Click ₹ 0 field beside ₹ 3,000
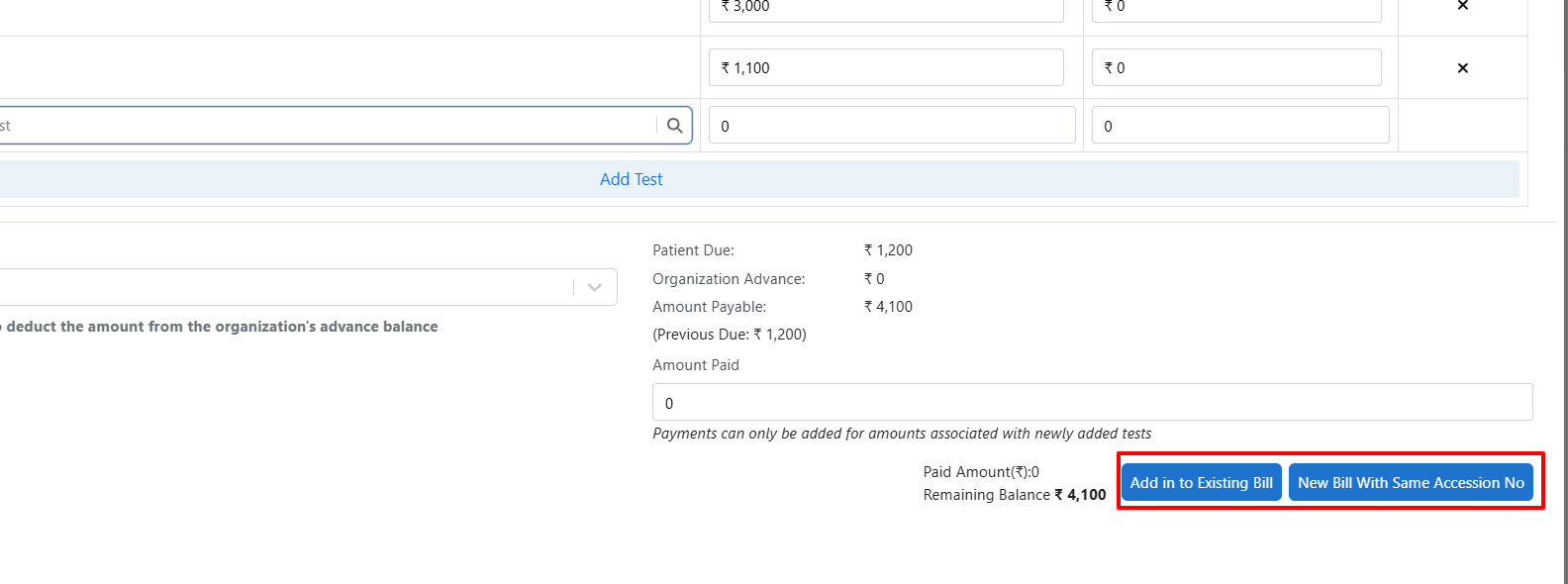 point(1236,8)
